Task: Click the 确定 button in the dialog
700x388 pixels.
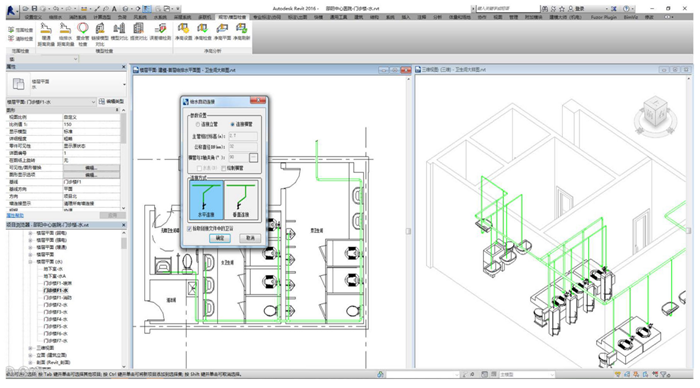Action: [220, 238]
